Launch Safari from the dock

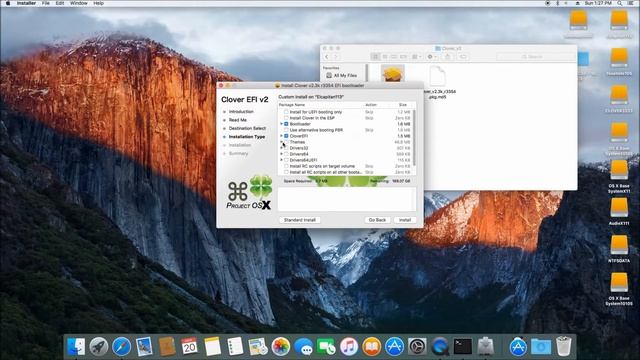(x=122, y=347)
